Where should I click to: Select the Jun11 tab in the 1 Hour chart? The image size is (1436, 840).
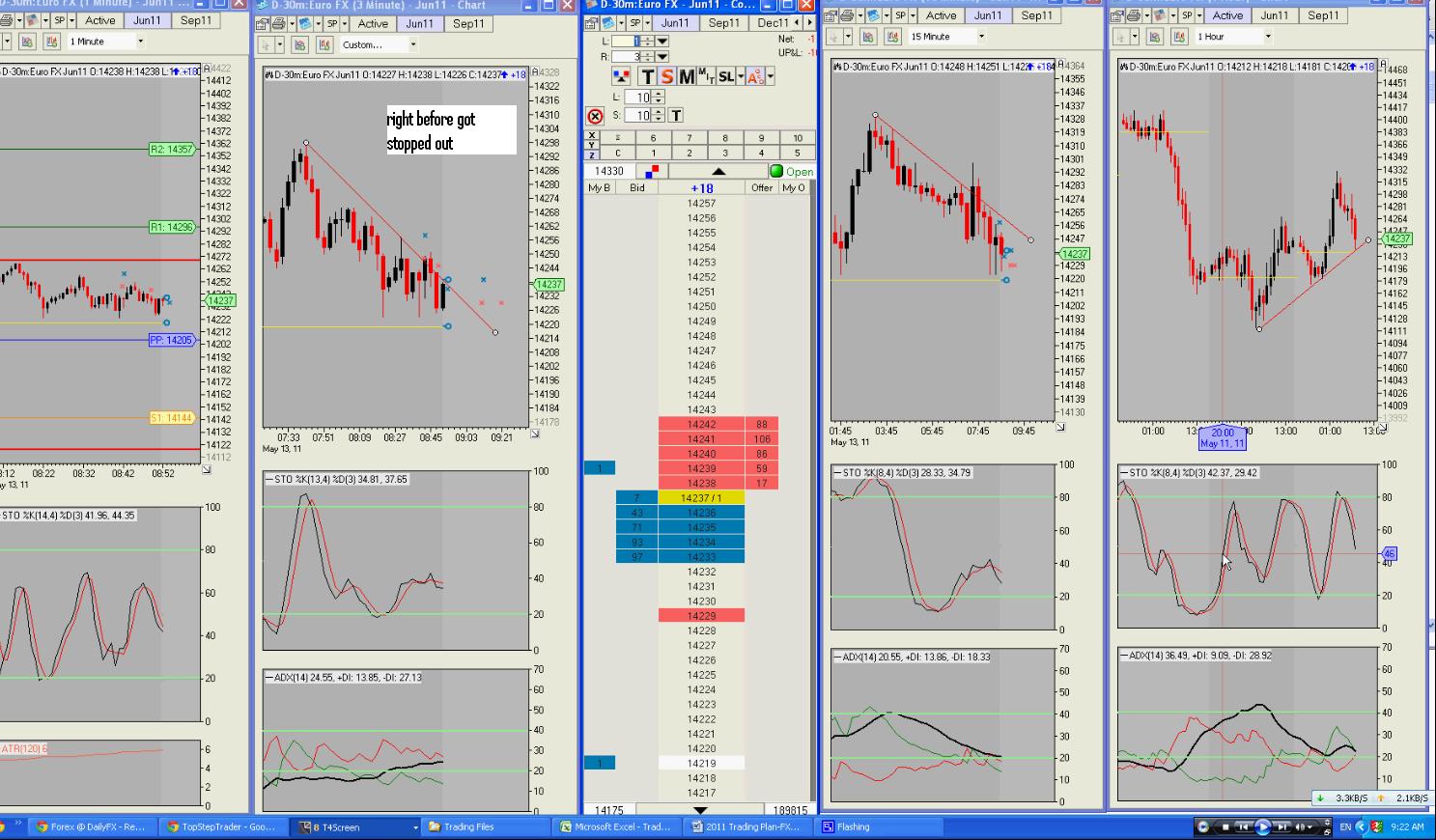(1274, 15)
